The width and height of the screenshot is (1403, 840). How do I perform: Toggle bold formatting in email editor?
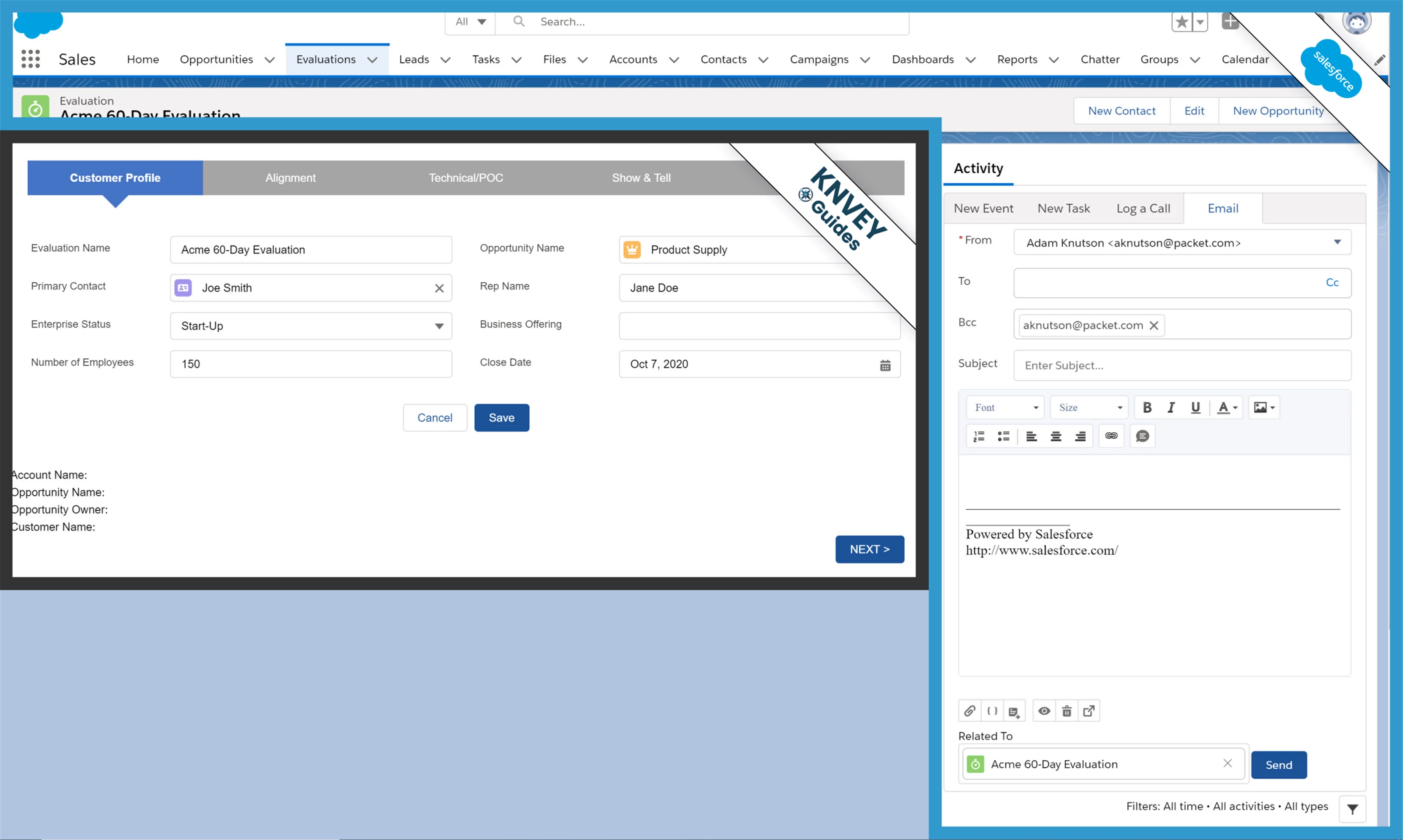pos(1147,408)
